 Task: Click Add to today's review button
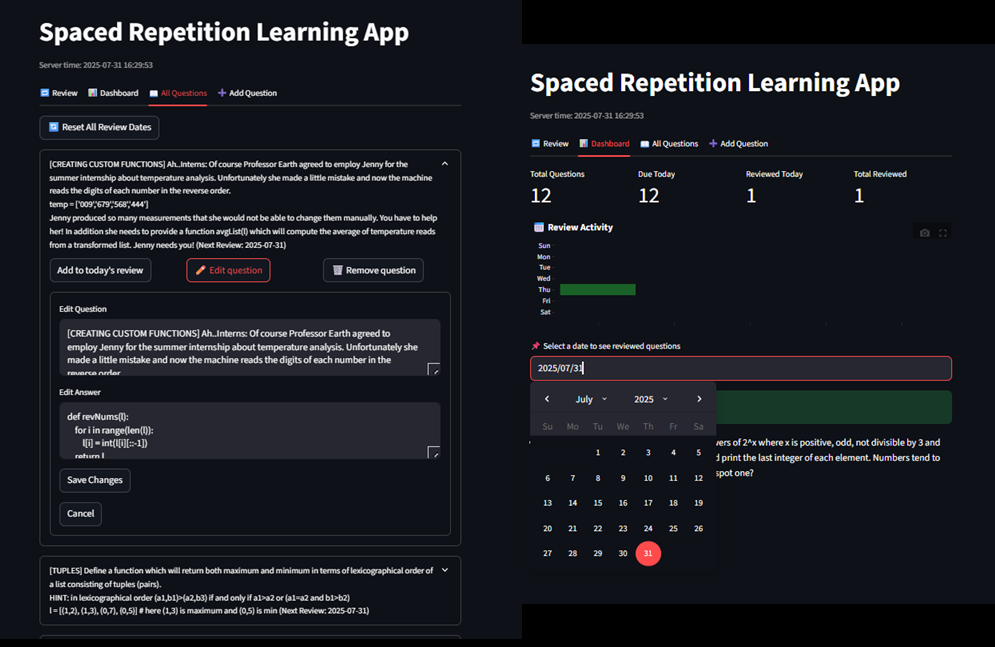point(100,270)
